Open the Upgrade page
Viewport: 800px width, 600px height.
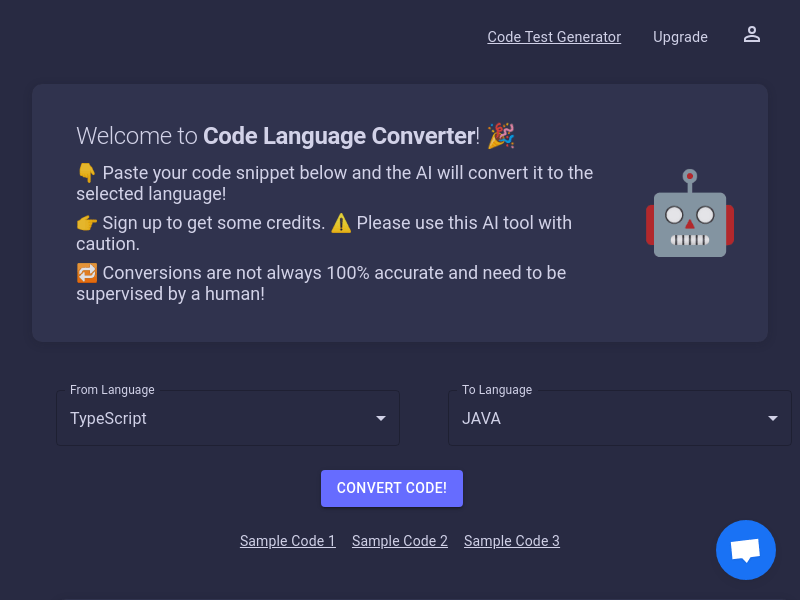(x=680, y=36)
